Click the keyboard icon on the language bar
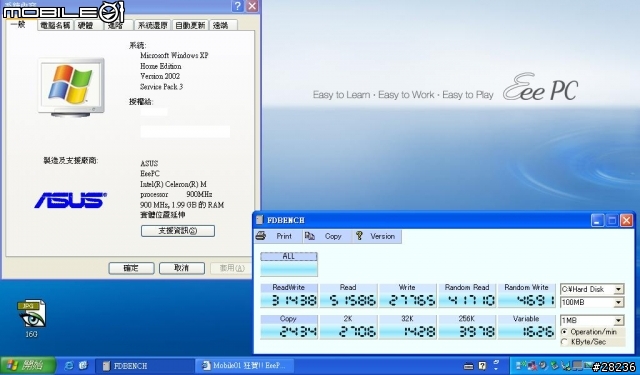640x375 pixels. (469, 366)
